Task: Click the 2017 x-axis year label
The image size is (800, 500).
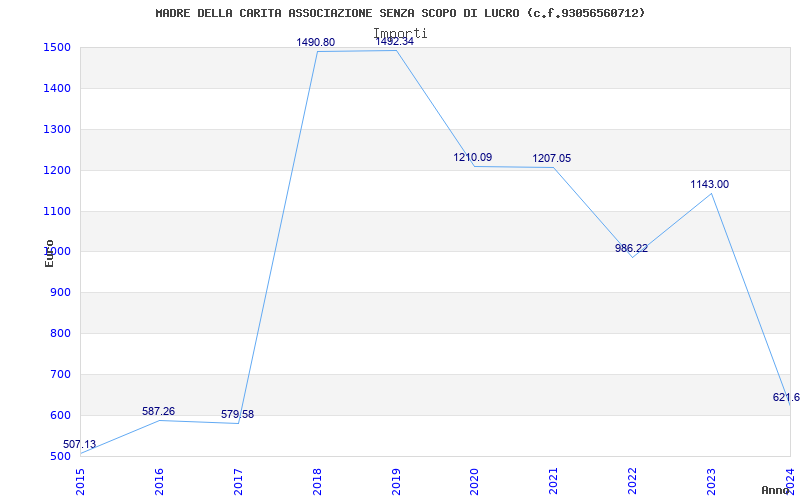Action: coord(238,482)
